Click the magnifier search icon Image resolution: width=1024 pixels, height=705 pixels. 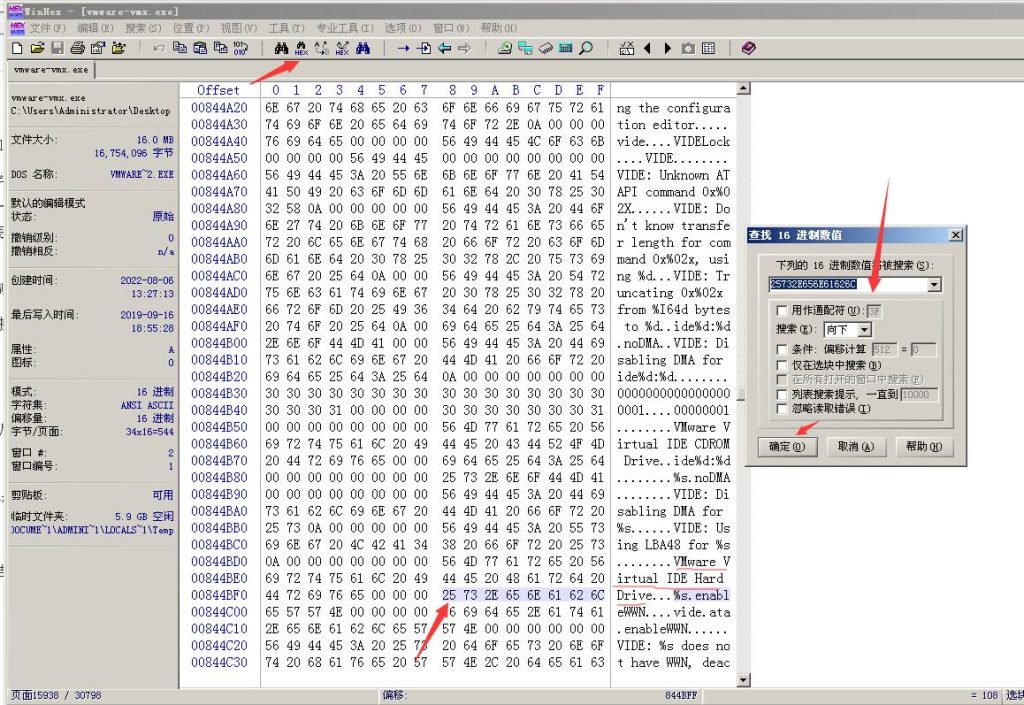point(586,47)
